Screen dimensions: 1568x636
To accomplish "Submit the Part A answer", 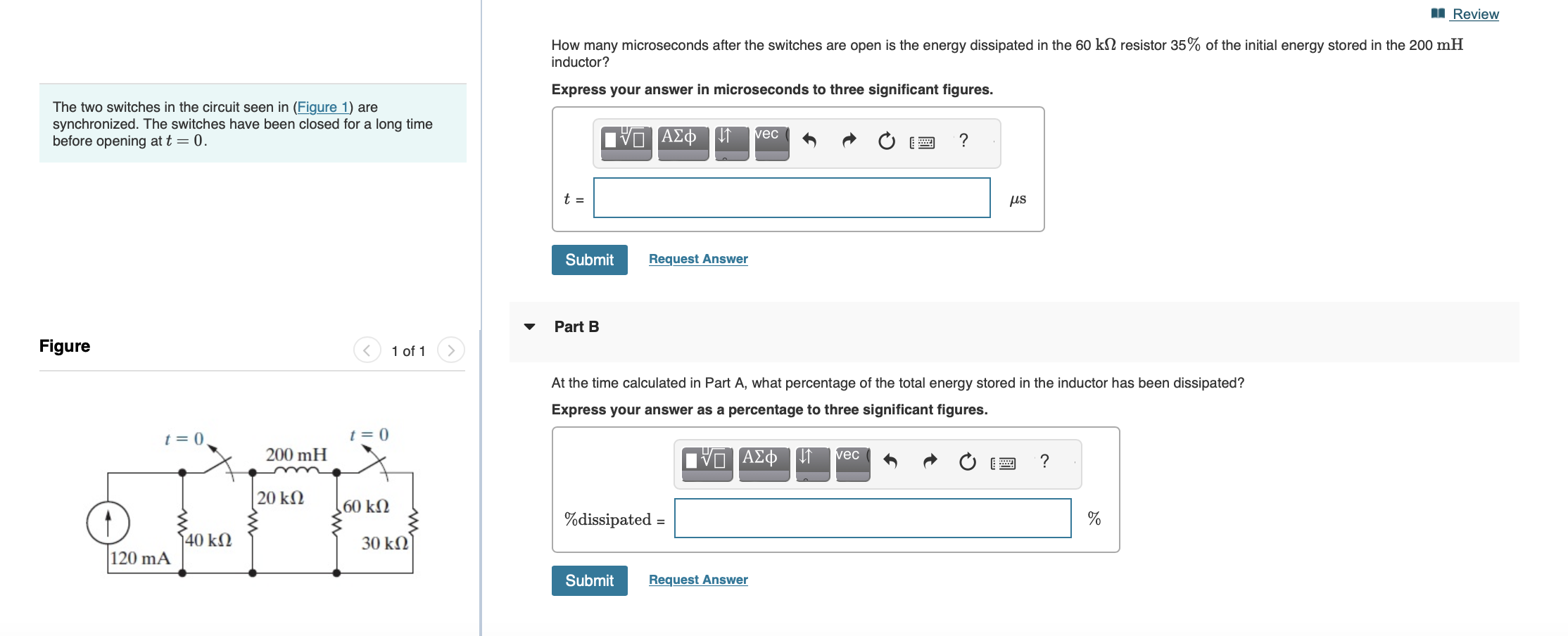I will click(589, 260).
